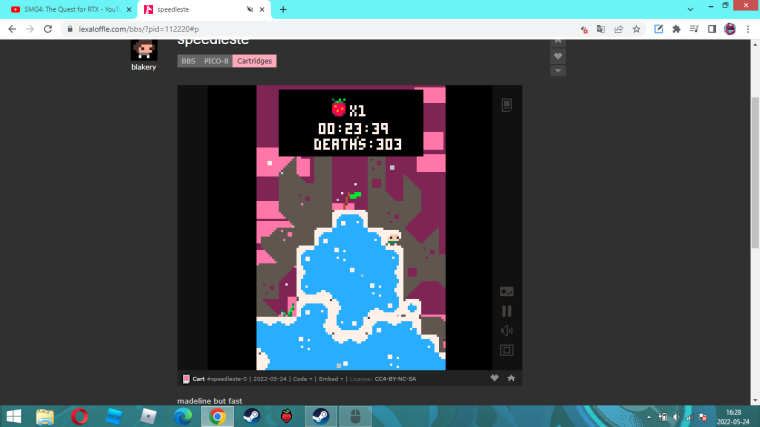Switch to Chrome on the taskbar

point(217,416)
